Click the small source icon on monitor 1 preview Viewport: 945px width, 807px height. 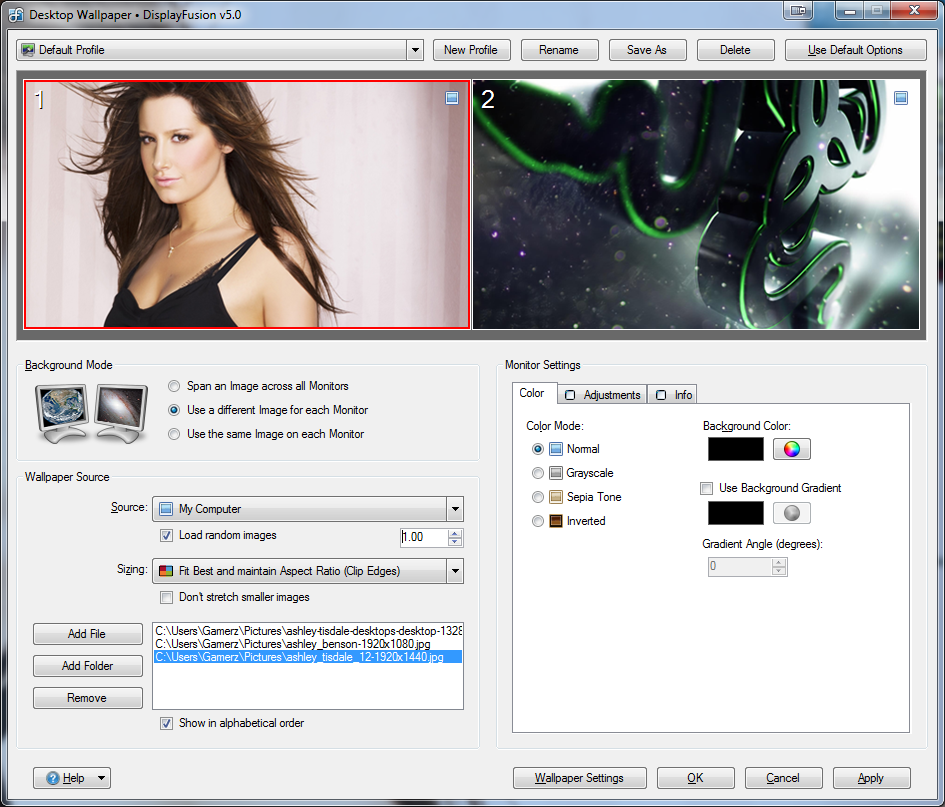(452, 98)
